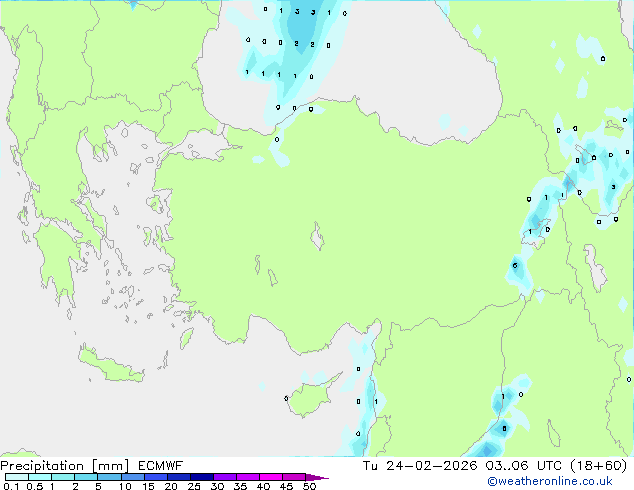Screen dimensions: 634x490
Task: Click the '25' legend scale label
Action: (x=194, y=486)
